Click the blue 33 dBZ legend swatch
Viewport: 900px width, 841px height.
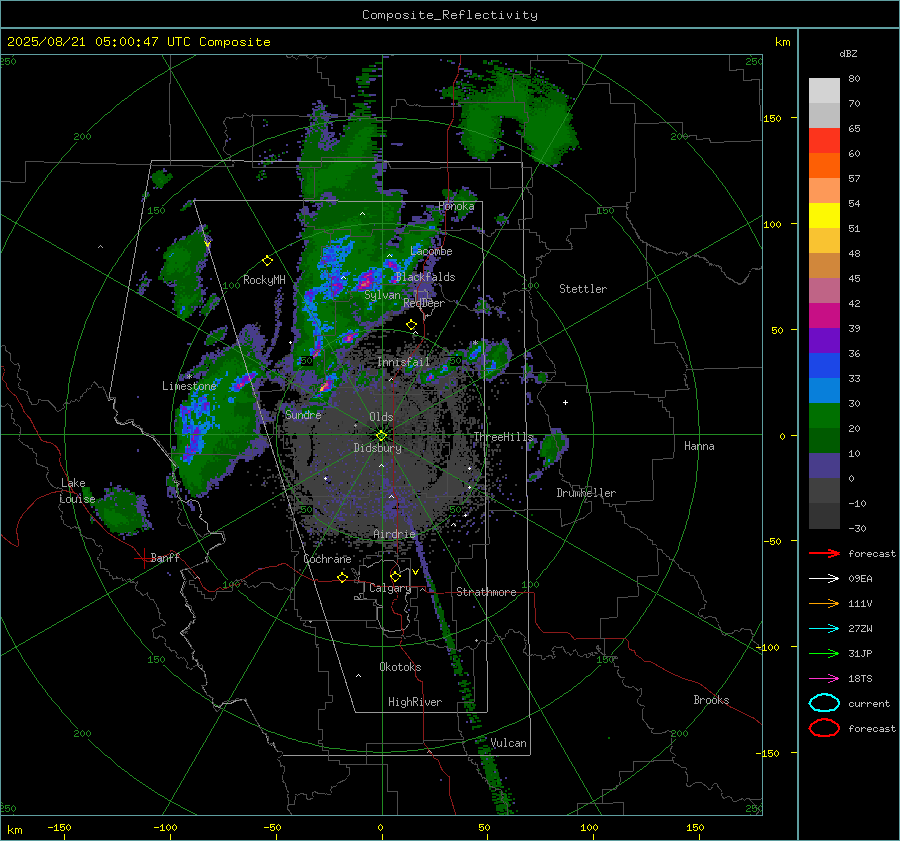(824, 365)
